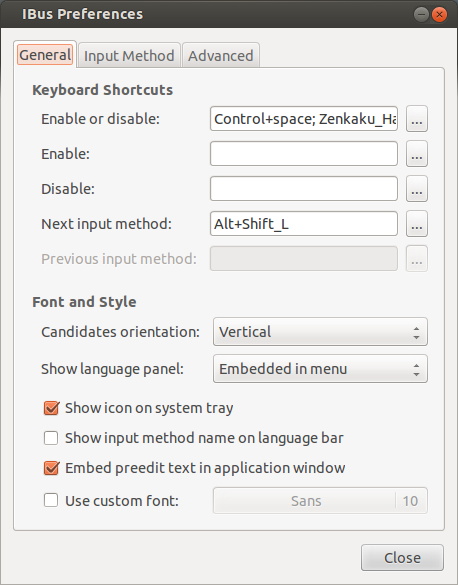Enable Show input method name on language bar
The width and height of the screenshot is (458, 585).
coord(51,438)
